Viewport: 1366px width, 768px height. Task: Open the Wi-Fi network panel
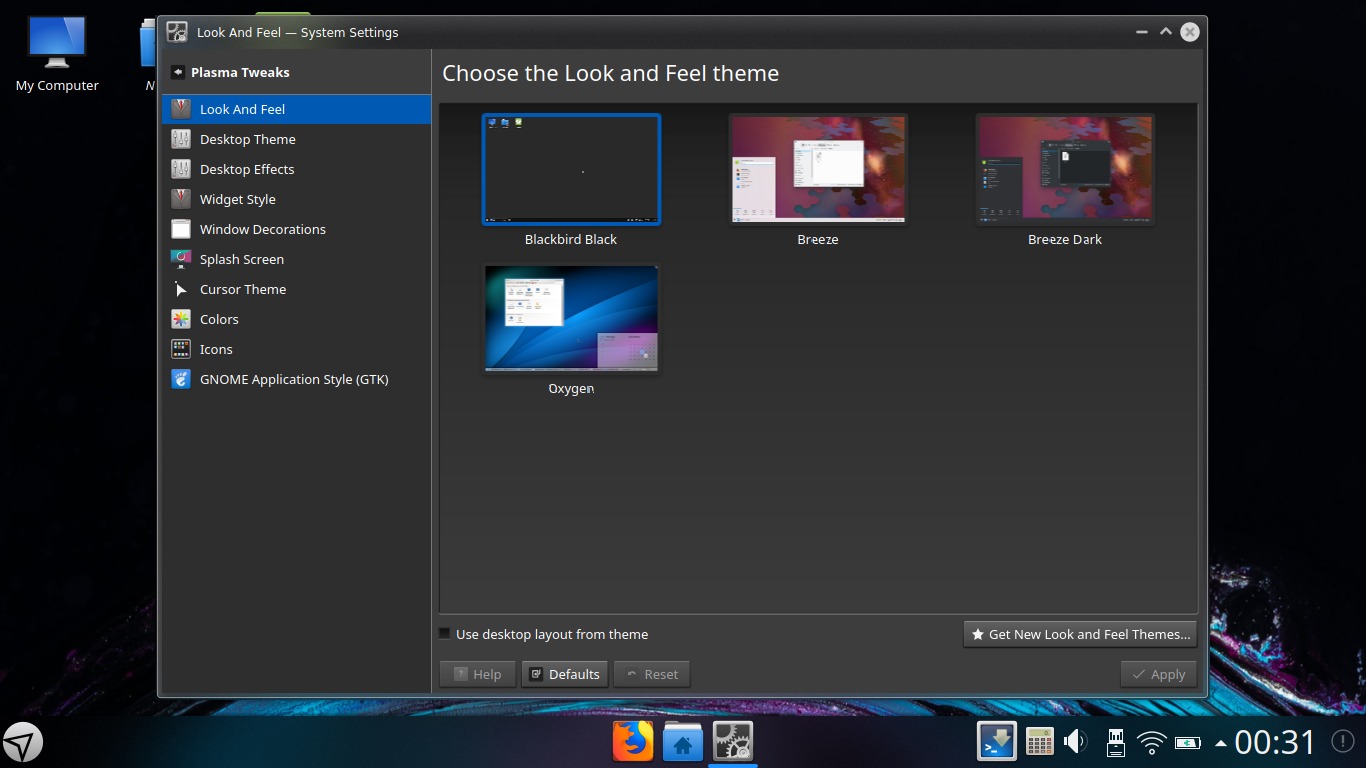tap(1152, 743)
